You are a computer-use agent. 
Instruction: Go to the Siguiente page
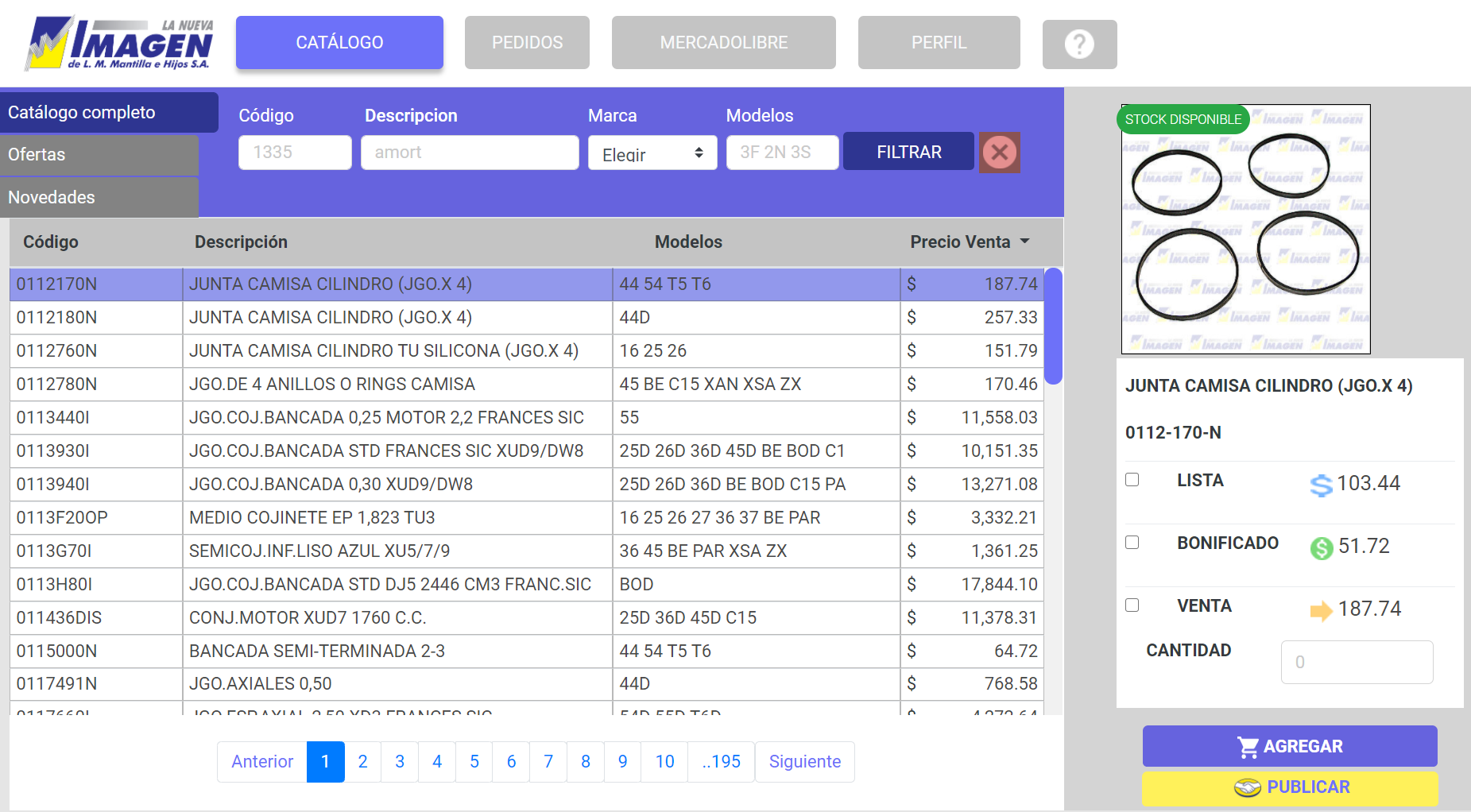(804, 762)
